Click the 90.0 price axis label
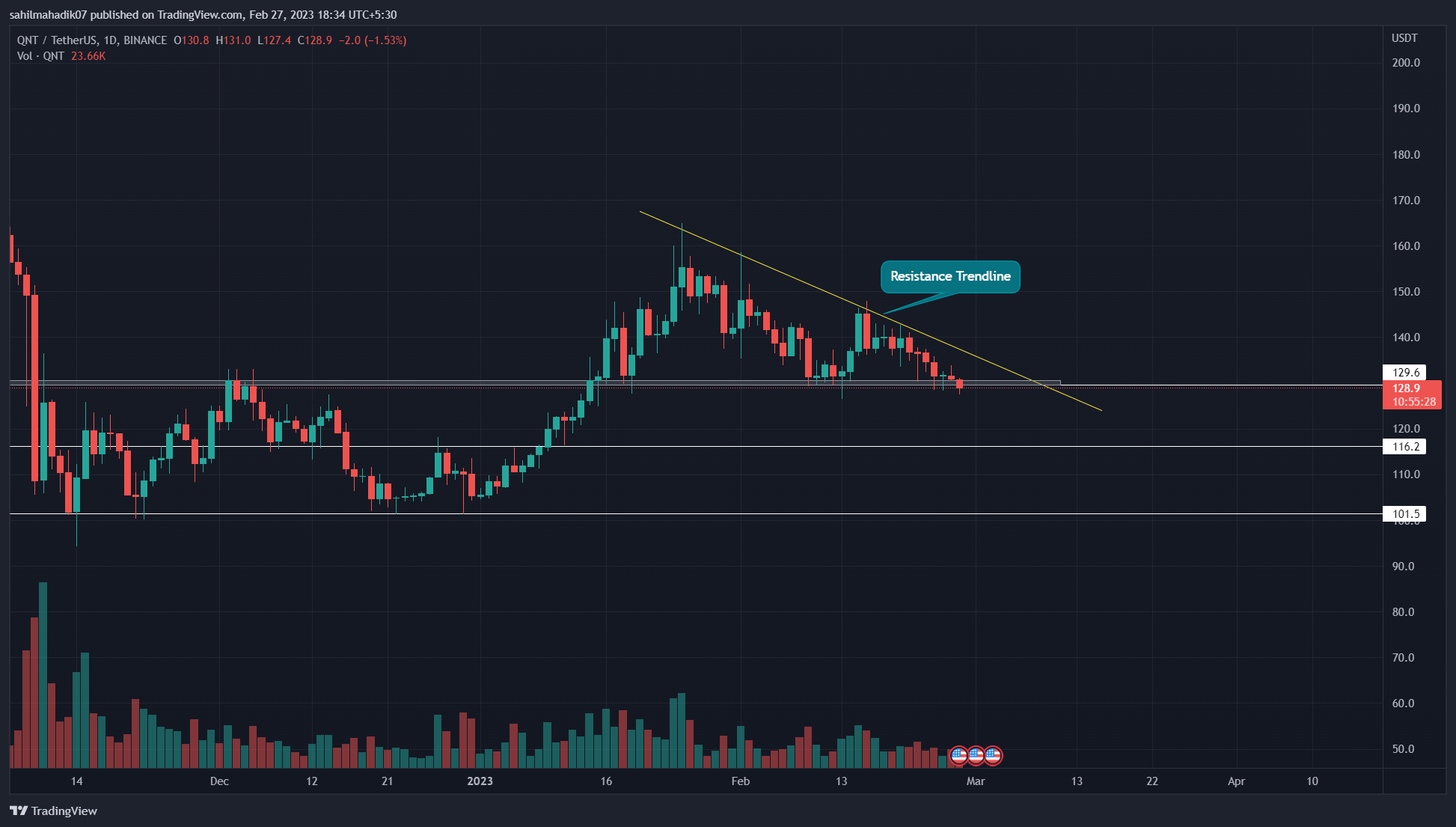Image resolution: width=1456 pixels, height=827 pixels. click(1403, 567)
